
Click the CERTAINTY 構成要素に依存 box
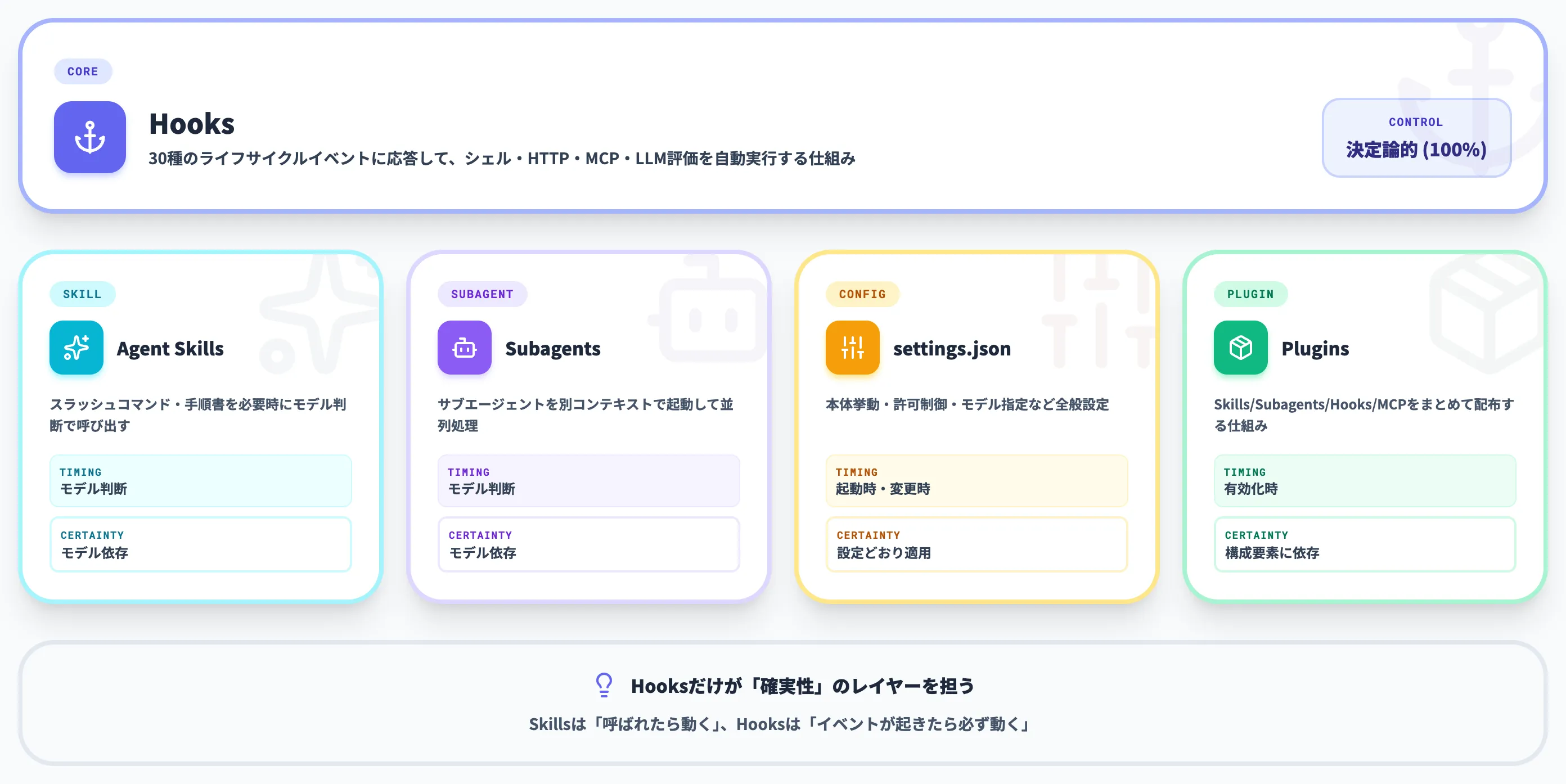pos(1365,544)
